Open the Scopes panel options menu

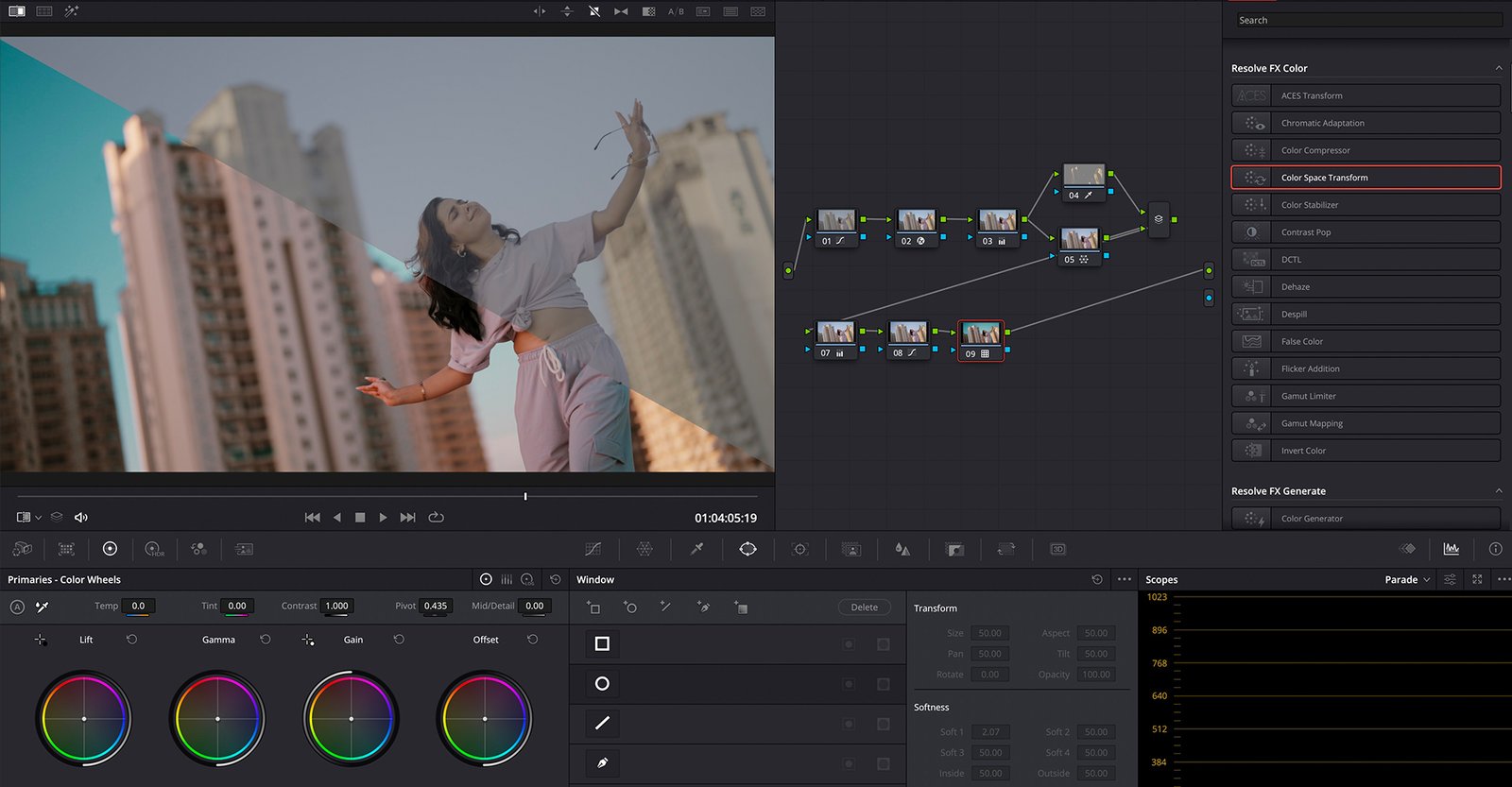click(x=1503, y=579)
